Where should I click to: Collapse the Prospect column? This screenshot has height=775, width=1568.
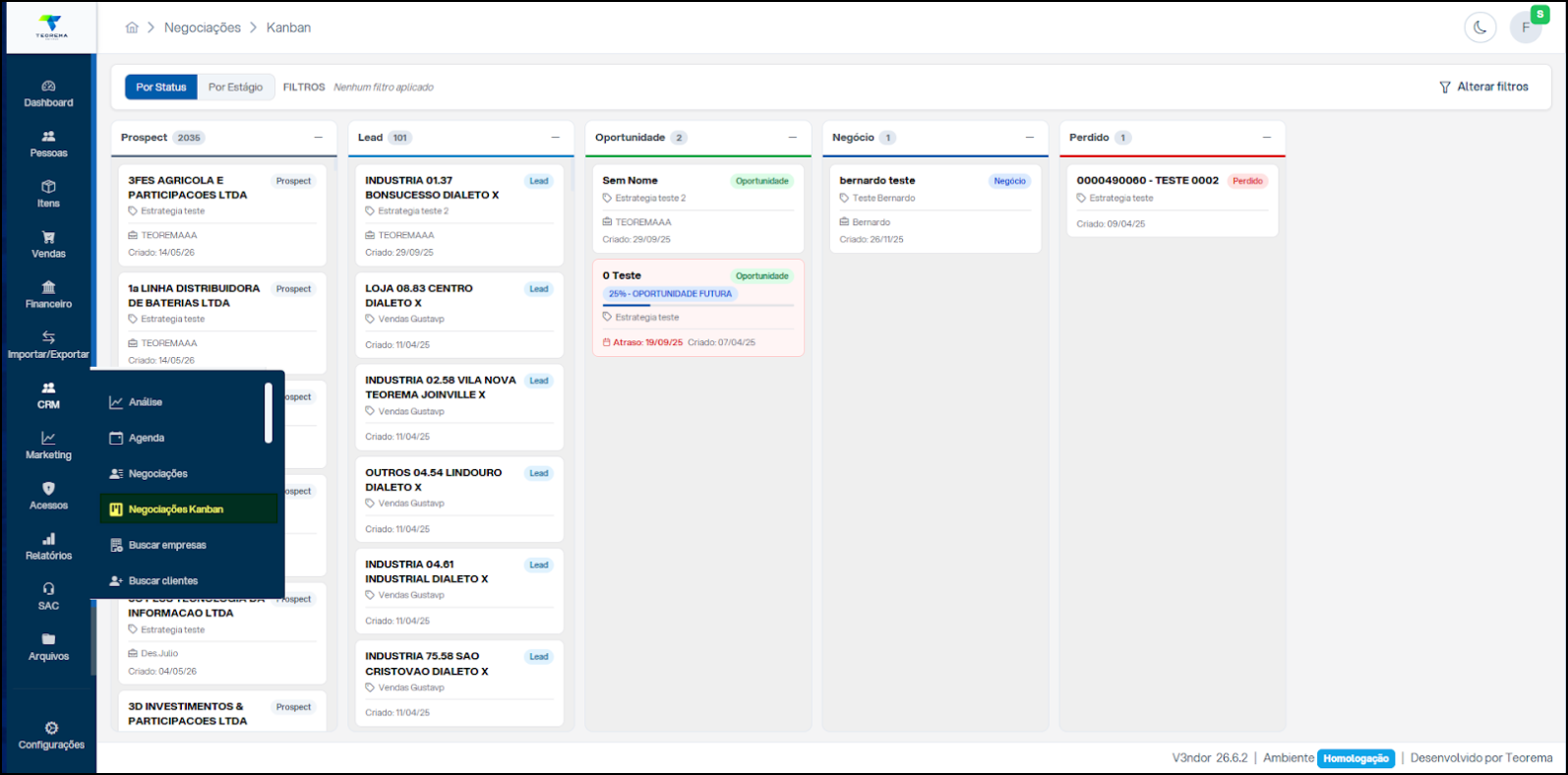point(318,138)
